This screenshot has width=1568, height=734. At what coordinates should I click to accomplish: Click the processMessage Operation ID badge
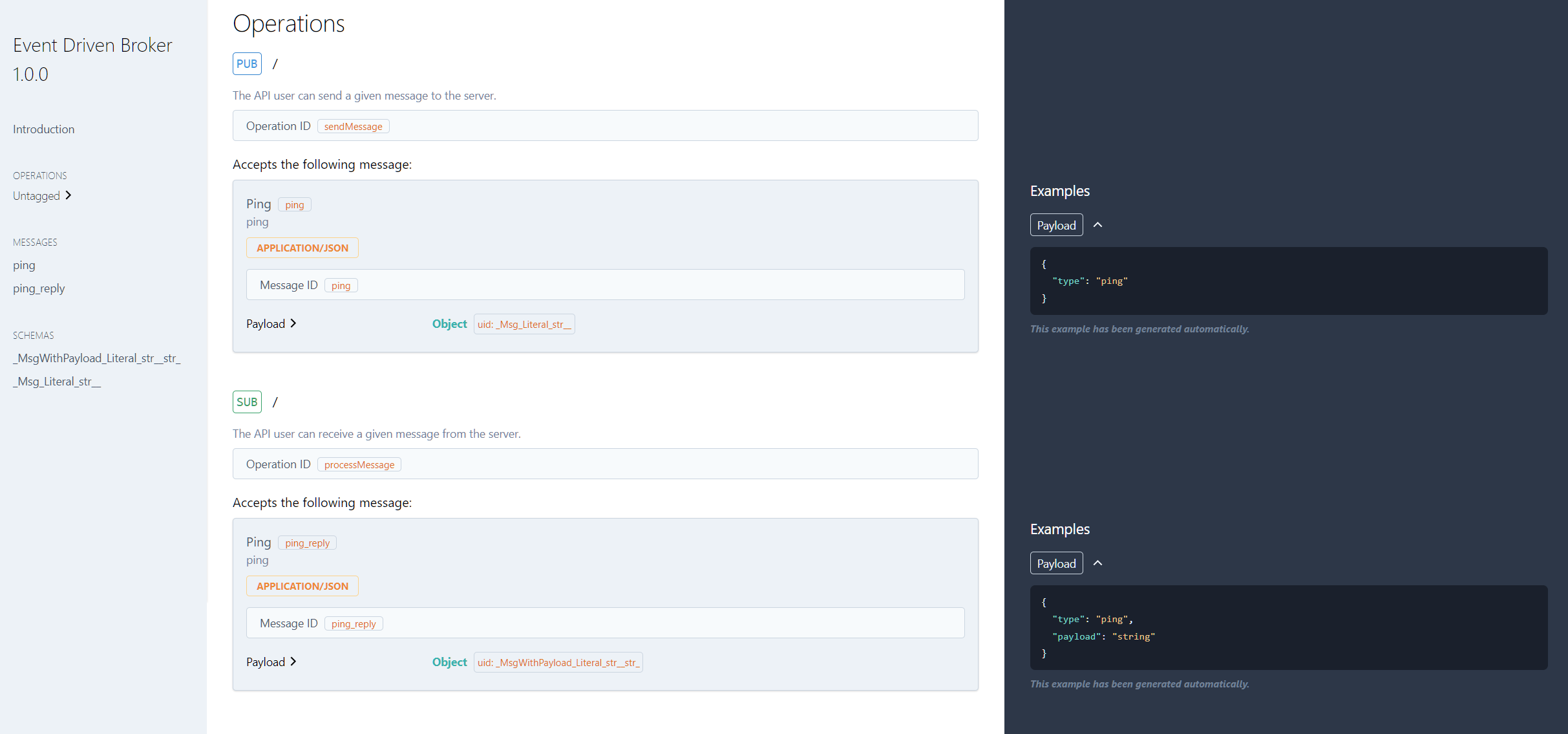(359, 464)
